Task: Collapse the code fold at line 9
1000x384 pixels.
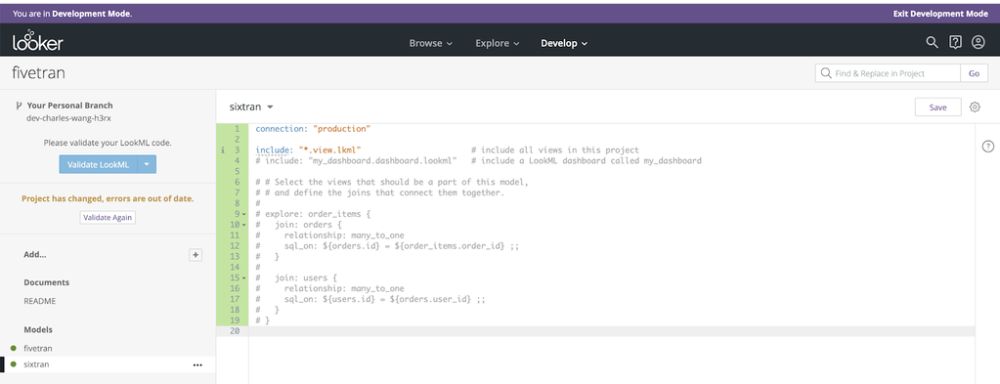Action: coord(244,214)
